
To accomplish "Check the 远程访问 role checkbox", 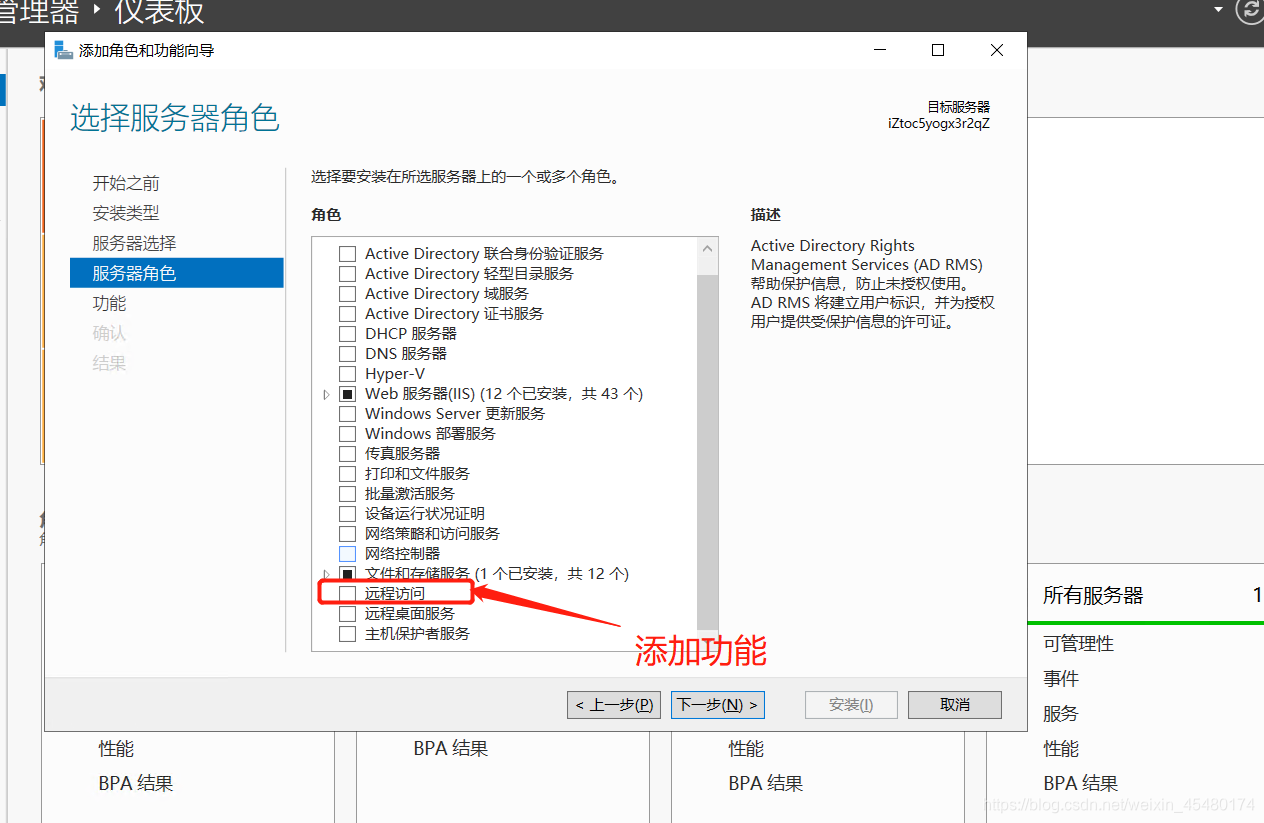I will coord(347,593).
